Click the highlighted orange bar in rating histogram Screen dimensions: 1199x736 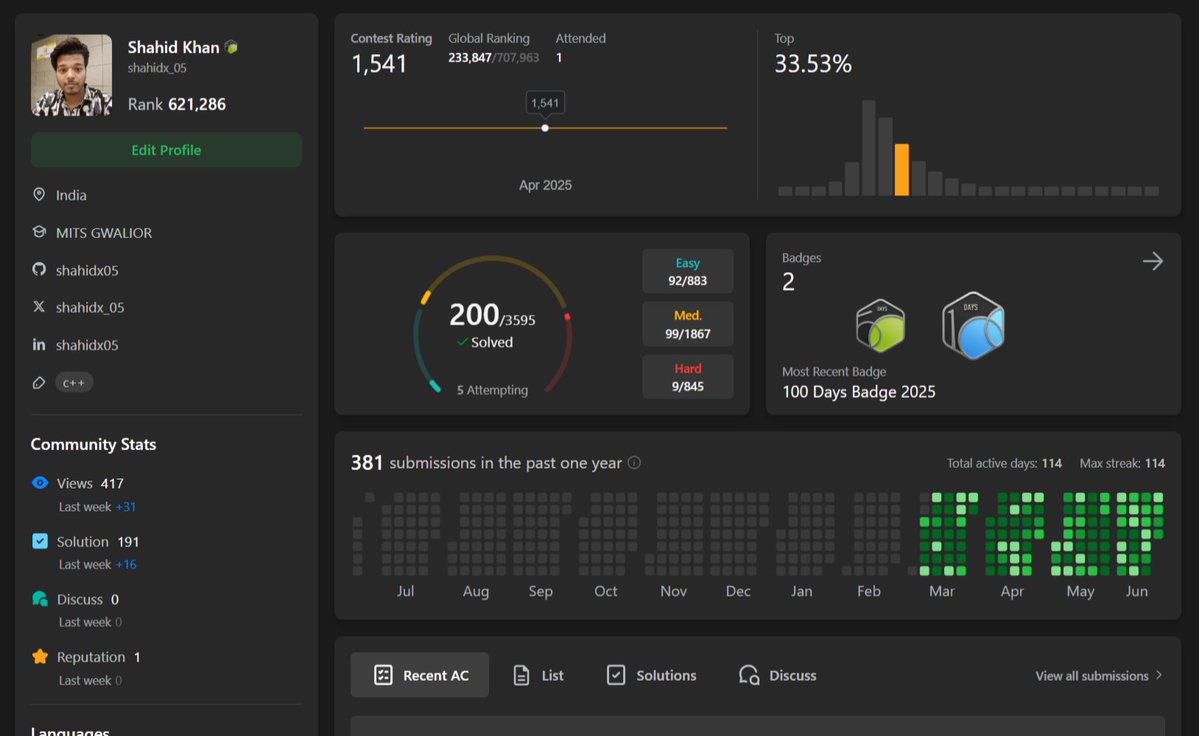(x=902, y=170)
